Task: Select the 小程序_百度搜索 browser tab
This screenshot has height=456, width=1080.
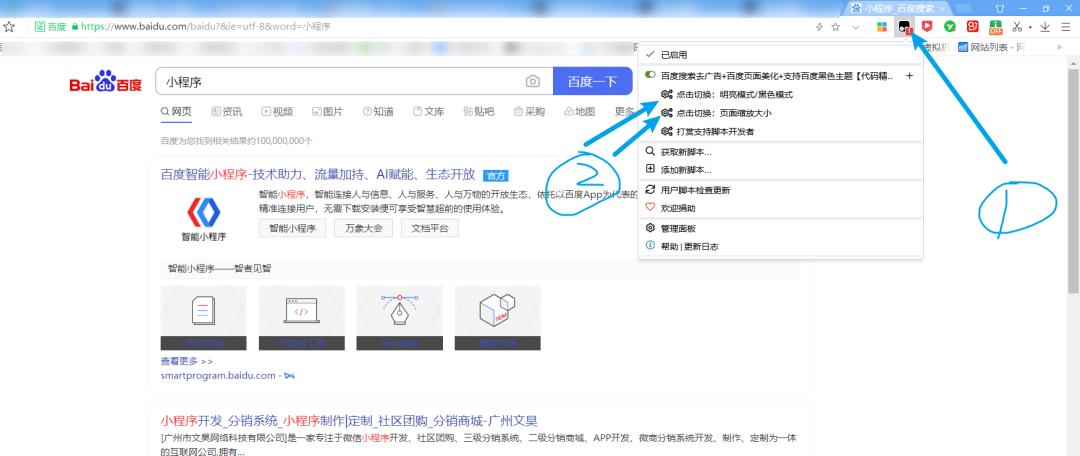Action: point(899,8)
